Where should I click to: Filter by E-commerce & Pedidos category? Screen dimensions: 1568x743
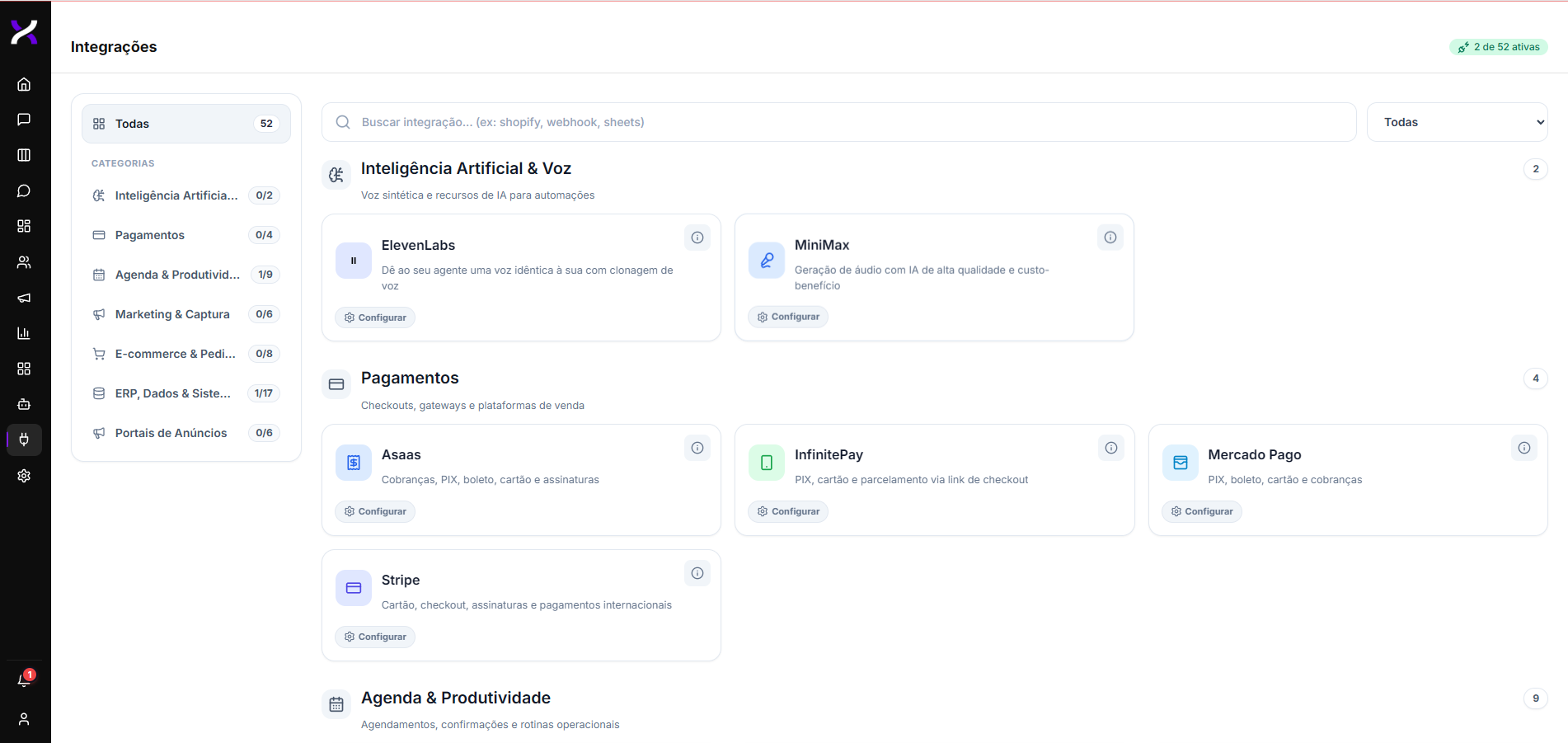[x=186, y=354]
